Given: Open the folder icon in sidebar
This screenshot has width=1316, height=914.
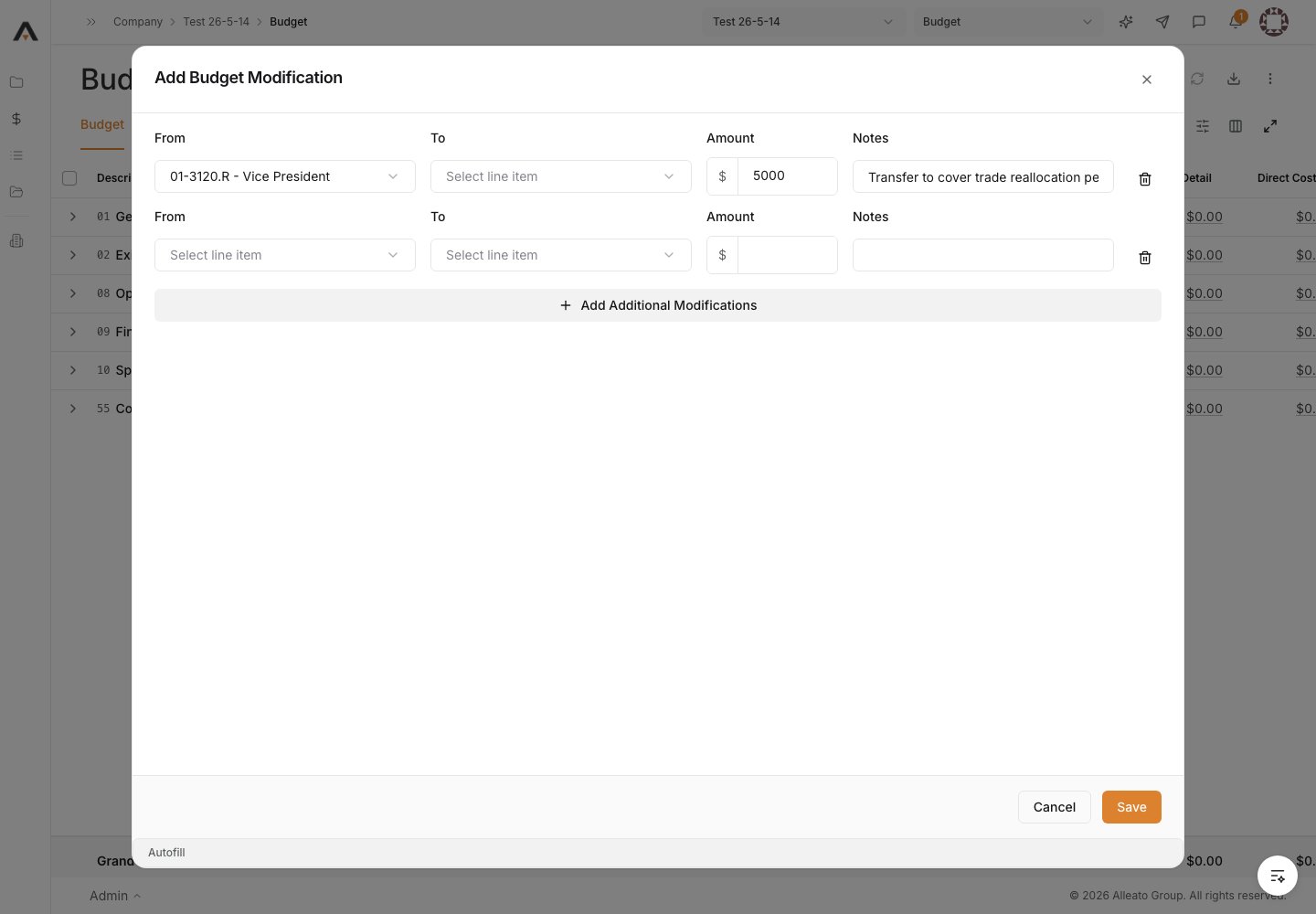Looking at the screenshot, I should tap(16, 82).
